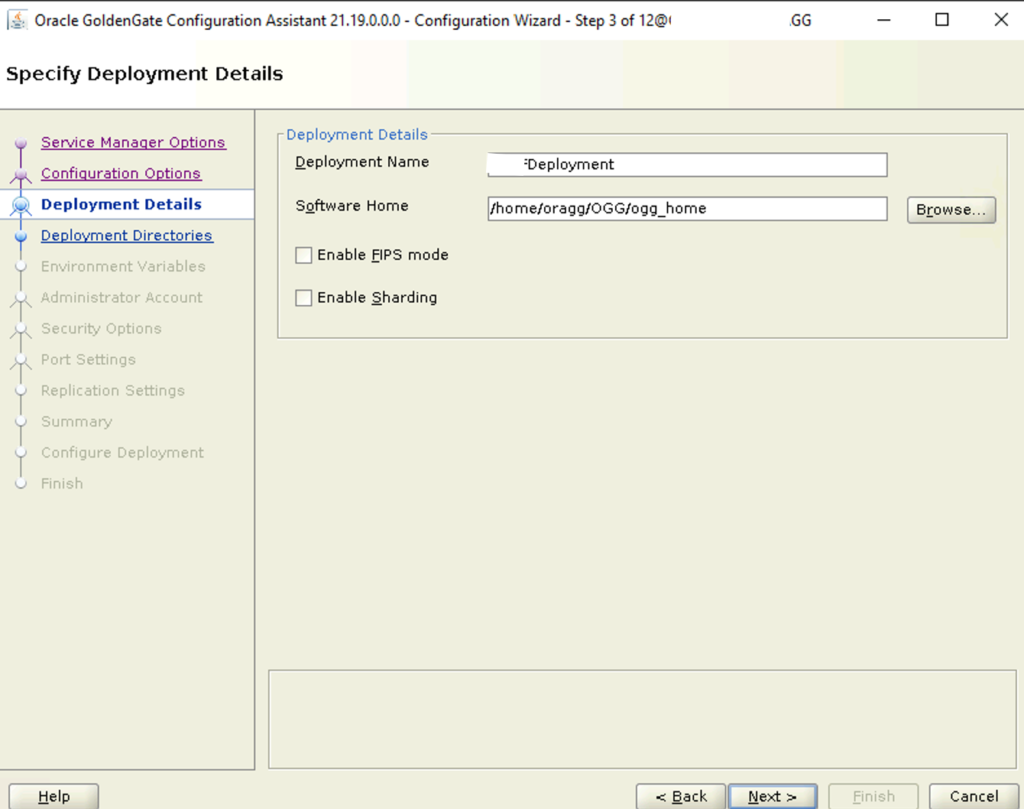Click the current Deployment Details step marker
Screen dimensions: 1024x809
pos(21,206)
